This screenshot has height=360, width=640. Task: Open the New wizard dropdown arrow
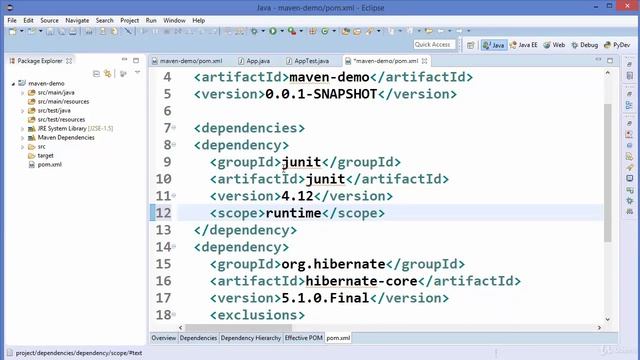pos(22,31)
